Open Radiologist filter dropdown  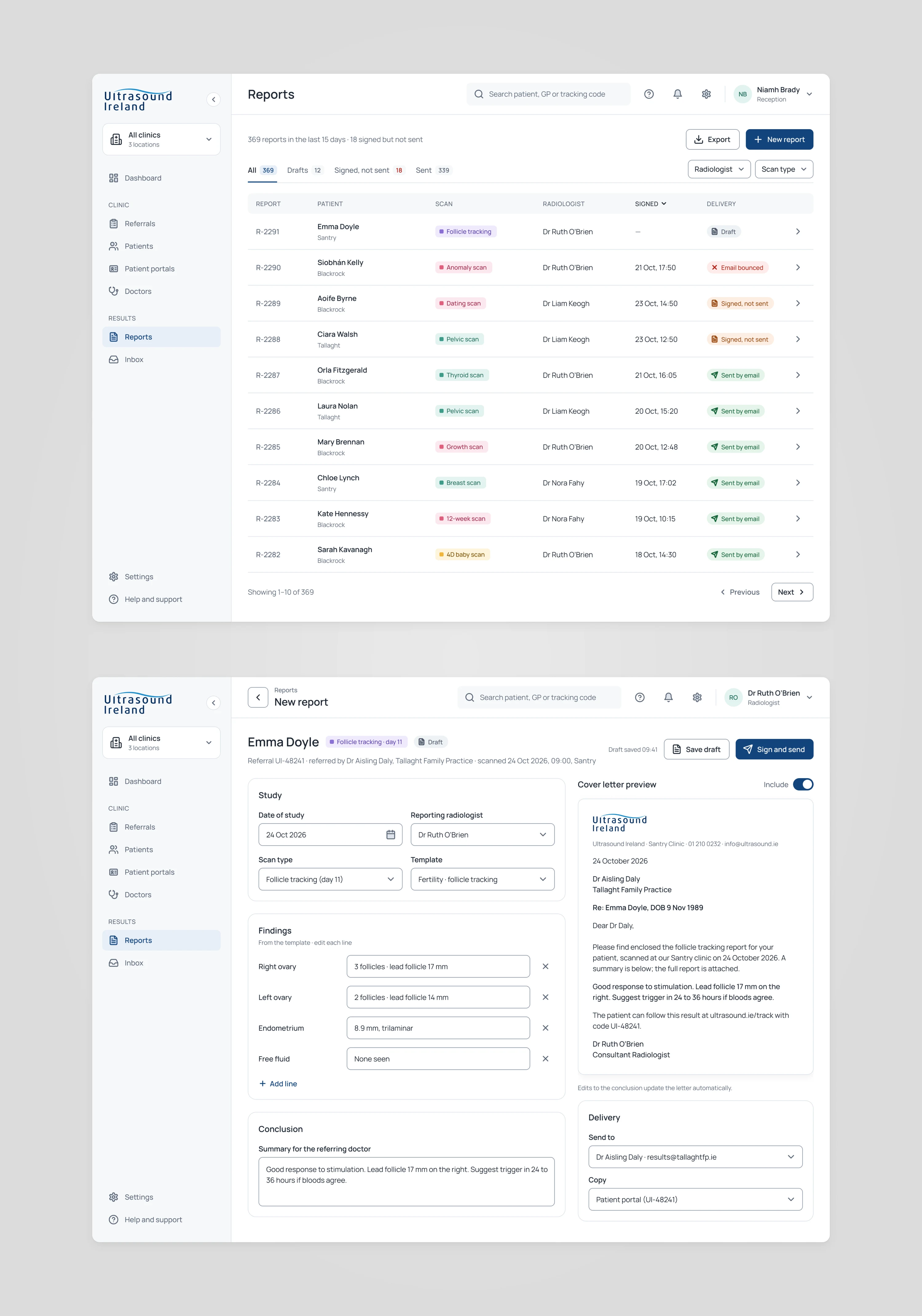(x=719, y=169)
